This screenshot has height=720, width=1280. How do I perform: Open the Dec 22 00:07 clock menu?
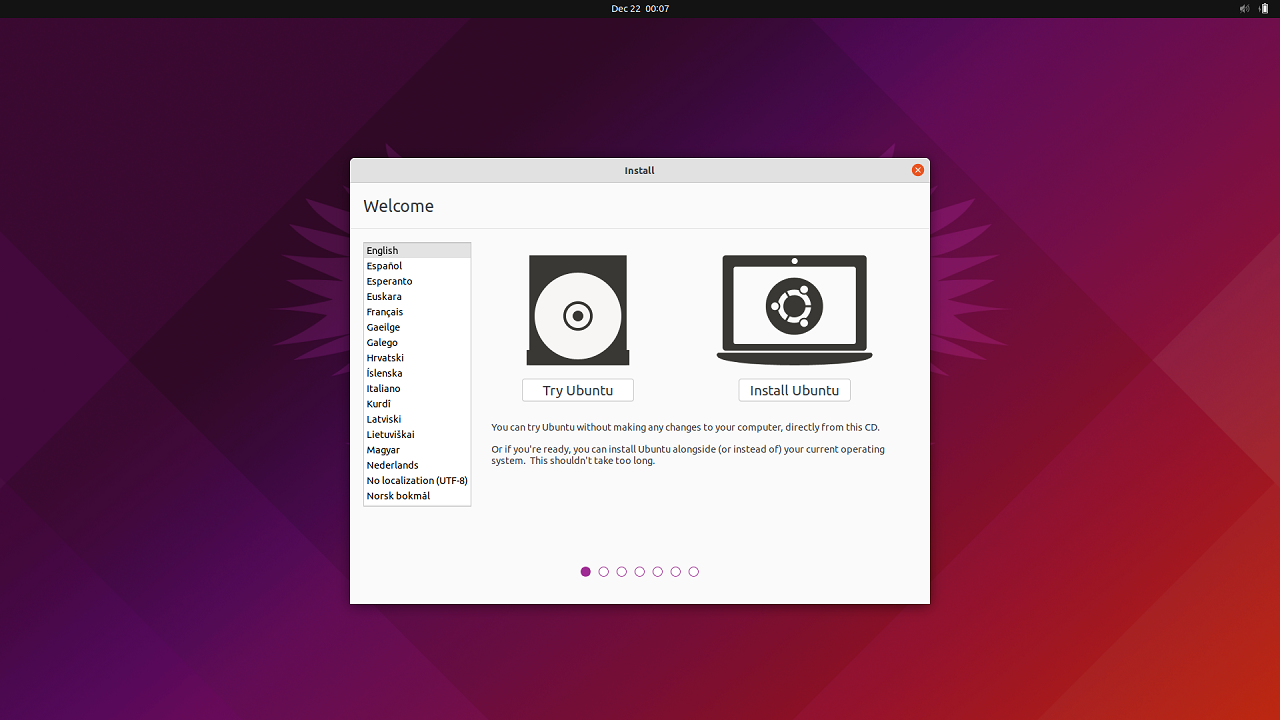pyautogui.click(x=640, y=8)
